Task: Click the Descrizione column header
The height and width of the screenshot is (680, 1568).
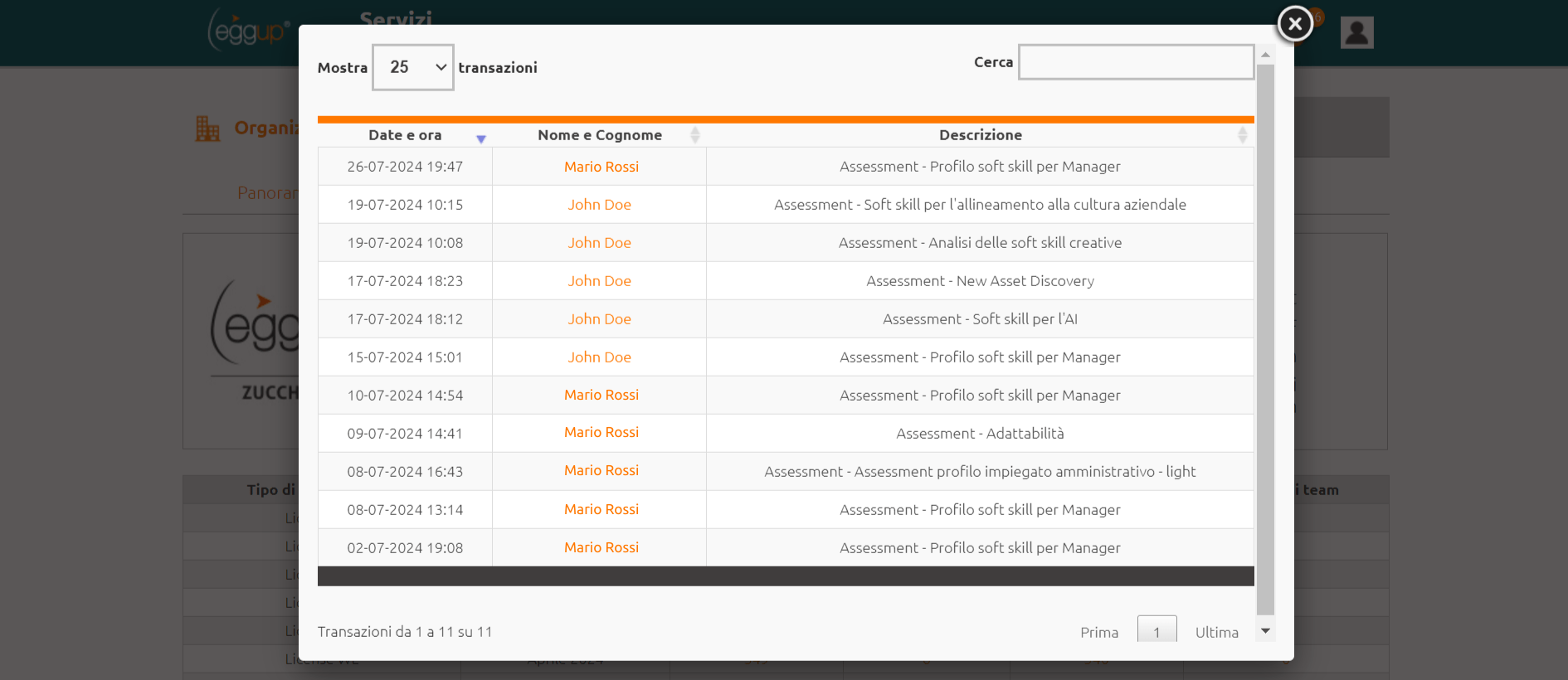Action: pos(980,135)
